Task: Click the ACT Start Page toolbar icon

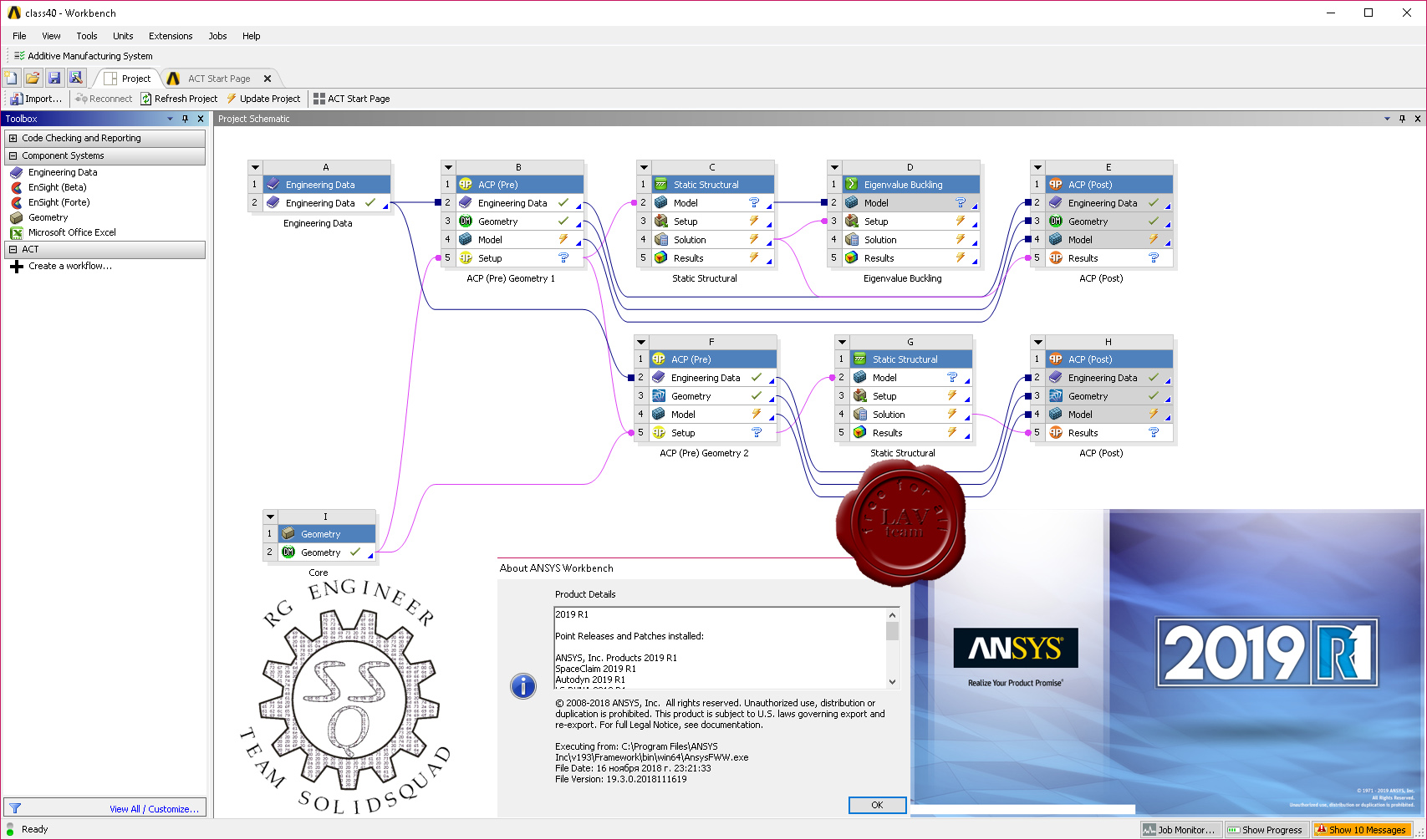Action: tap(319, 99)
